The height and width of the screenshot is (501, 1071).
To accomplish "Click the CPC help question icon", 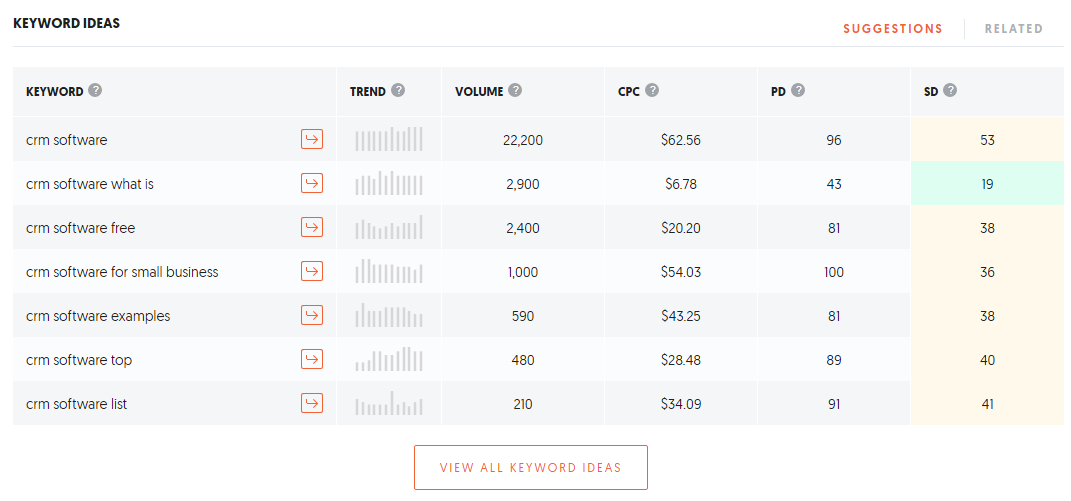I will [652, 90].
